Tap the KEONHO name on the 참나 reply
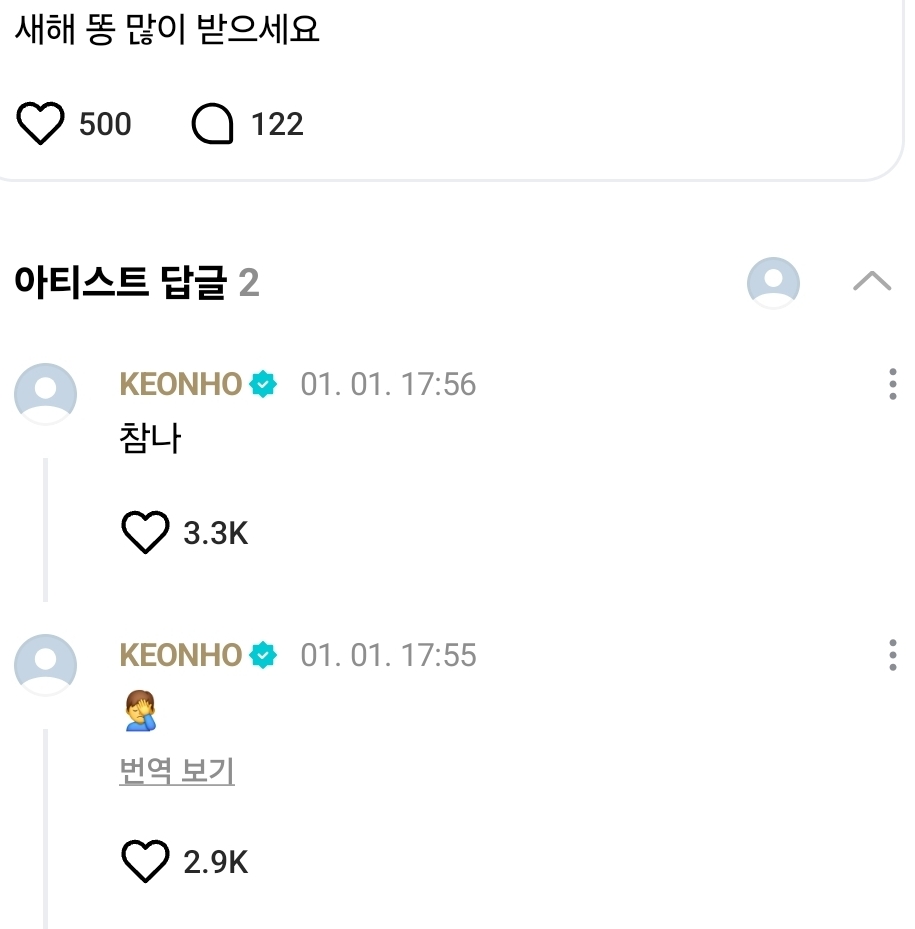 tap(180, 384)
